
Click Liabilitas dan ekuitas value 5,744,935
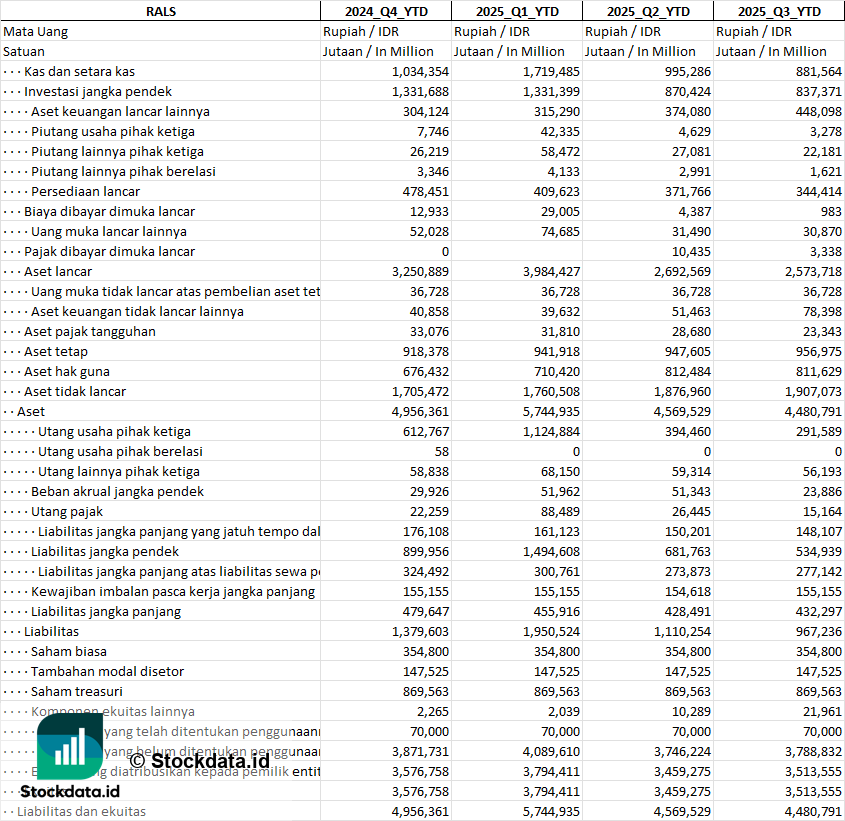(551, 810)
